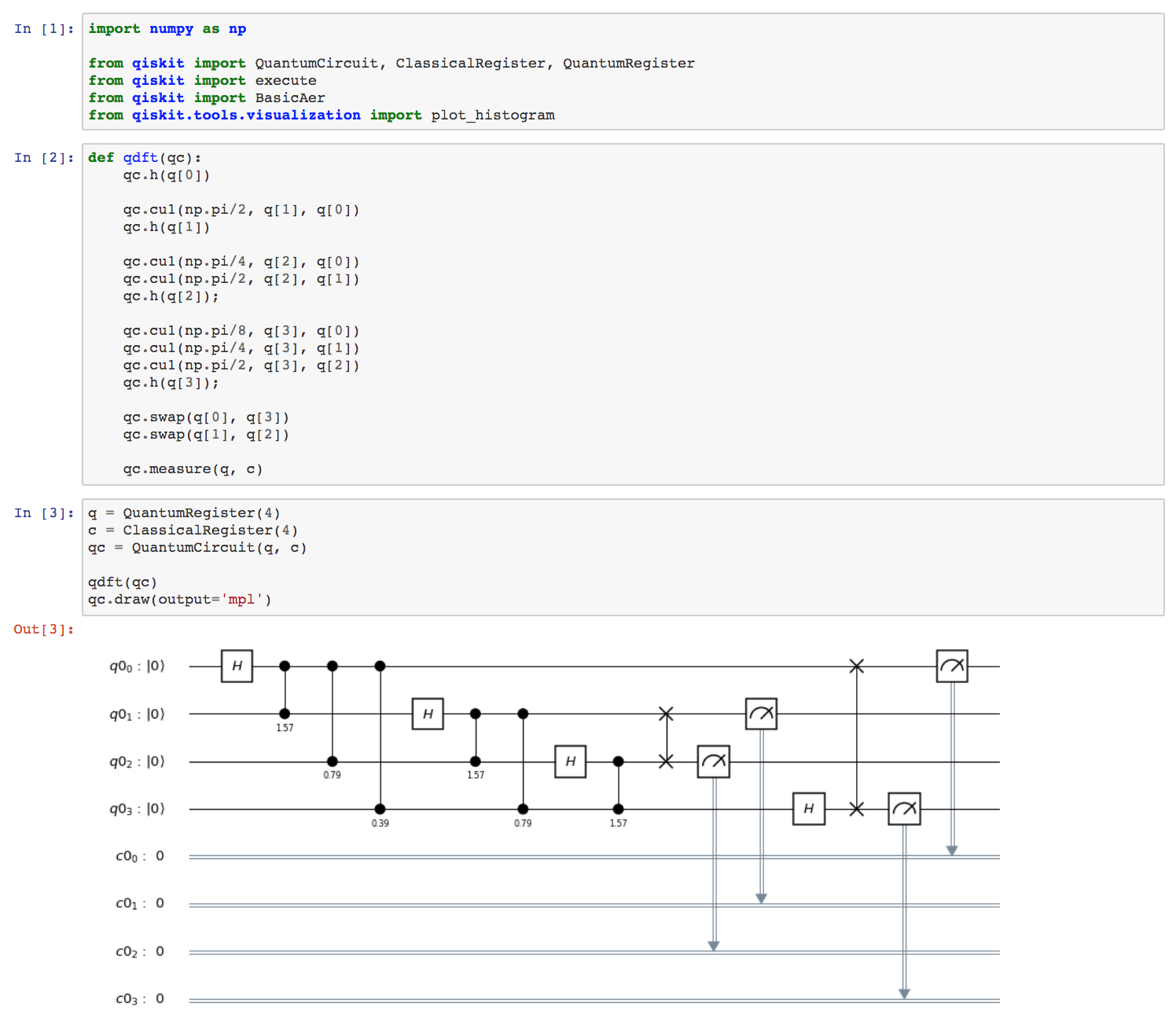The image size is (1176, 1014).
Task: Click the H gate on qubit q0₀
Action: (237, 666)
